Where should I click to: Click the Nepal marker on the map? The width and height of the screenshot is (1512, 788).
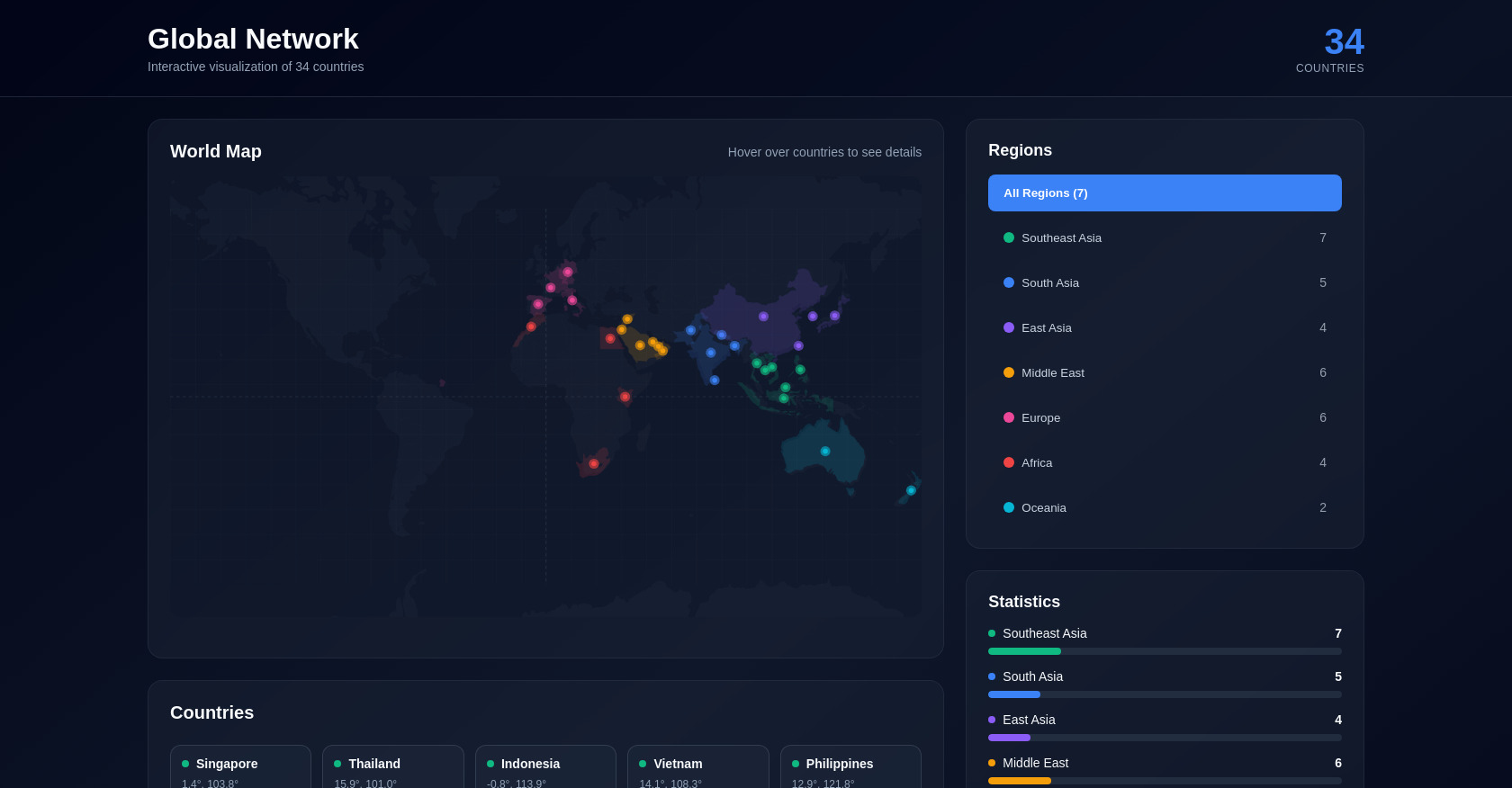tap(722, 335)
